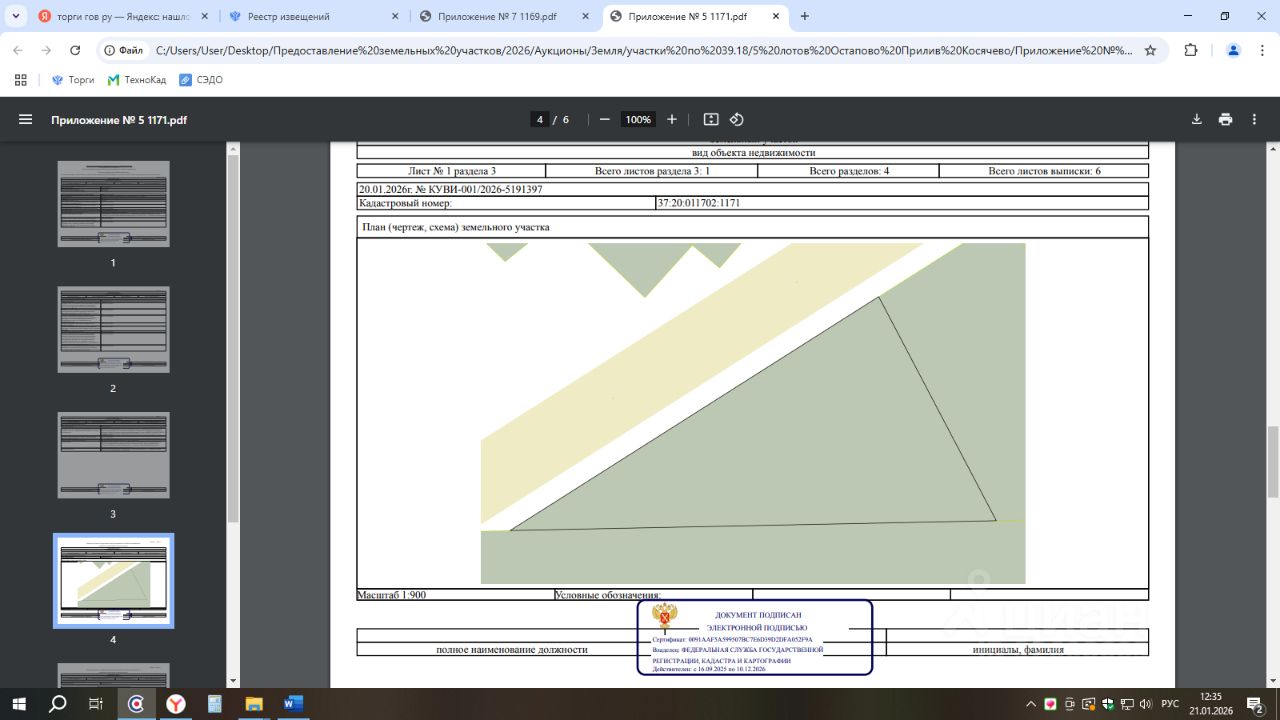Open the Chrome profile avatar
The width and height of the screenshot is (1280, 720).
click(1233, 50)
